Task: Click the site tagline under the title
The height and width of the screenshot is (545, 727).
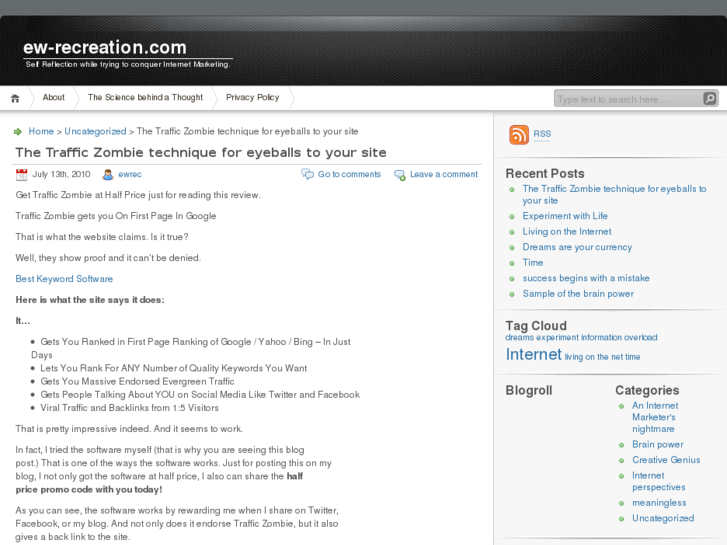Action: (128, 64)
